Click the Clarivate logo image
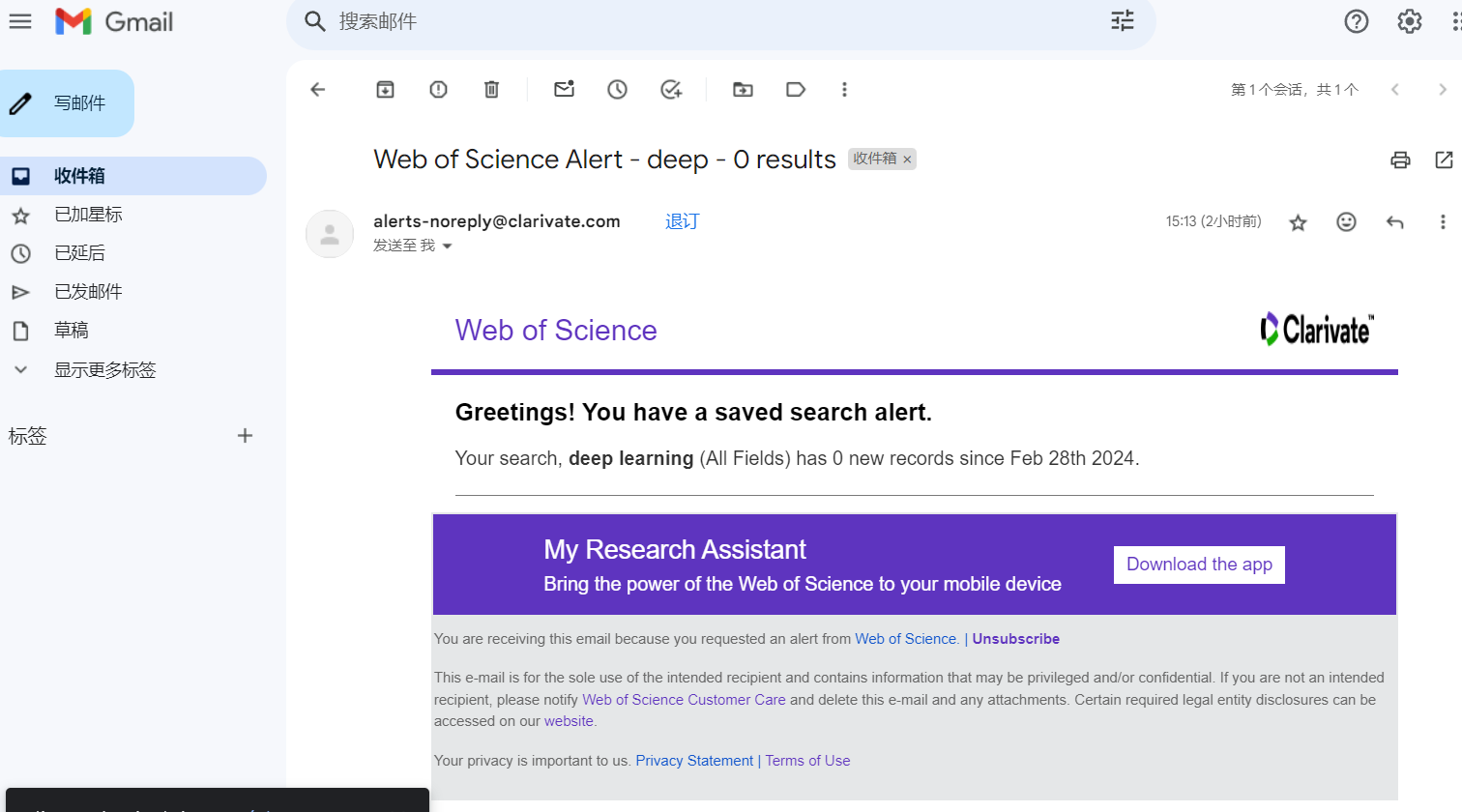 tap(1317, 330)
